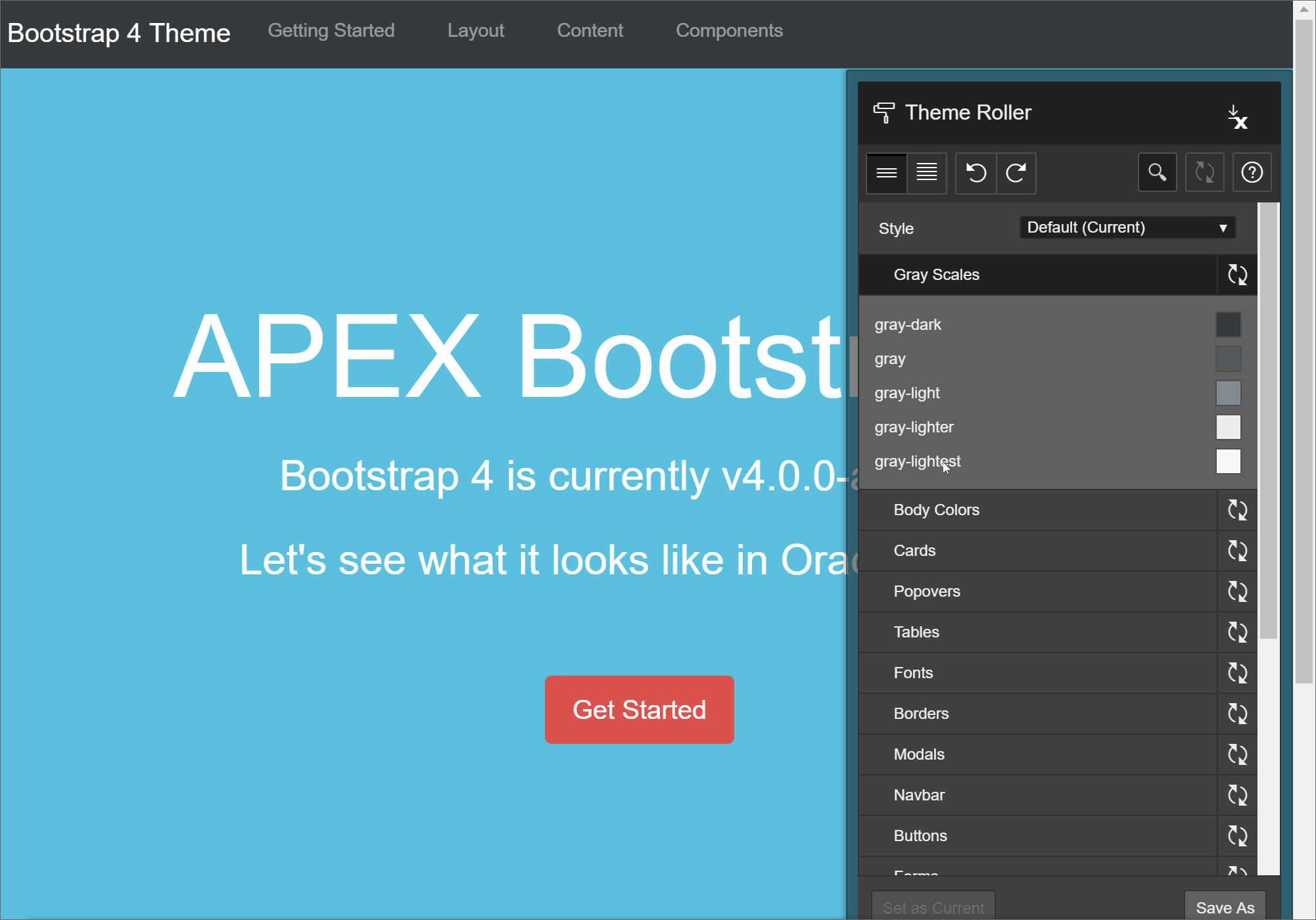Image resolution: width=1316 pixels, height=920 pixels.
Task: Click the Get Started button
Action: (639, 710)
